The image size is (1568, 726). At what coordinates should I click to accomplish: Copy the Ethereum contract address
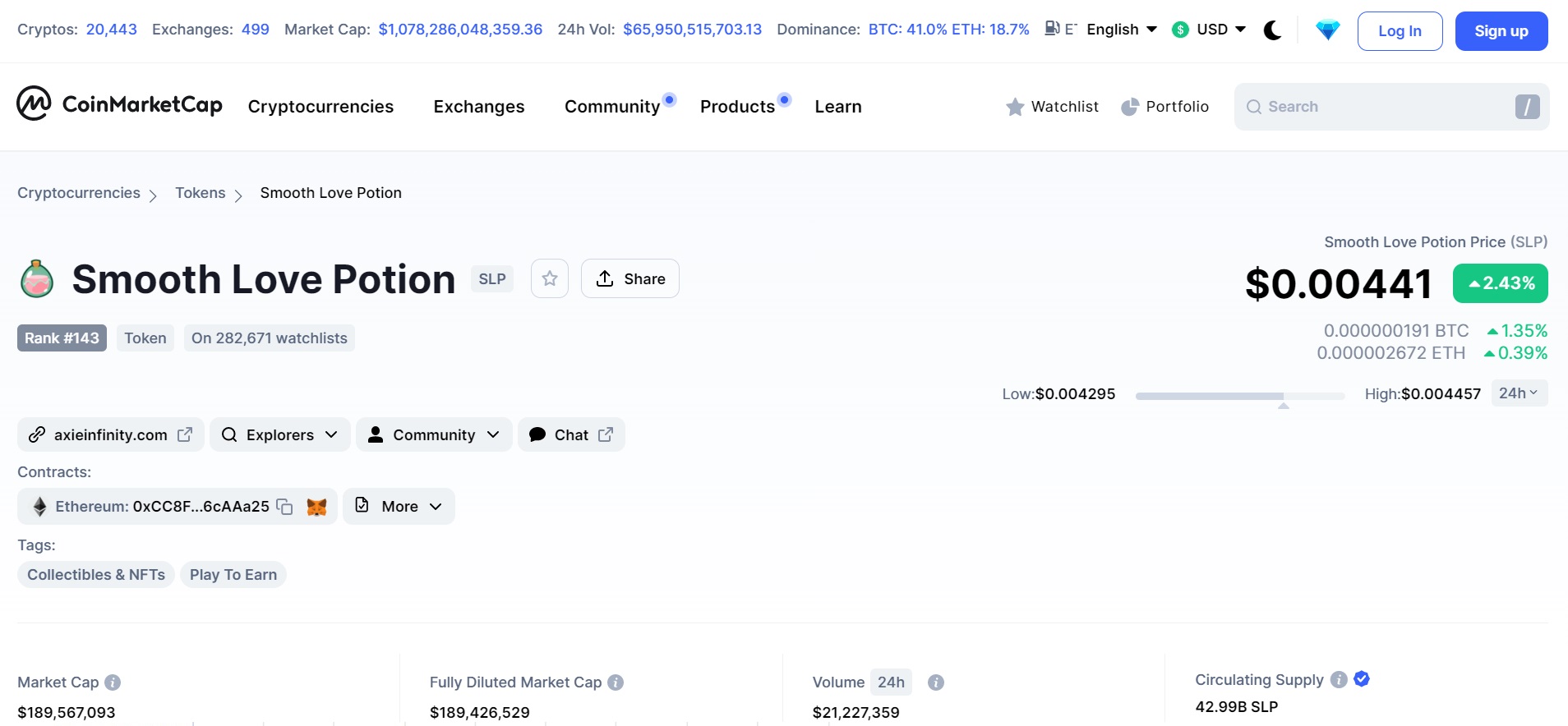(x=284, y=507)
